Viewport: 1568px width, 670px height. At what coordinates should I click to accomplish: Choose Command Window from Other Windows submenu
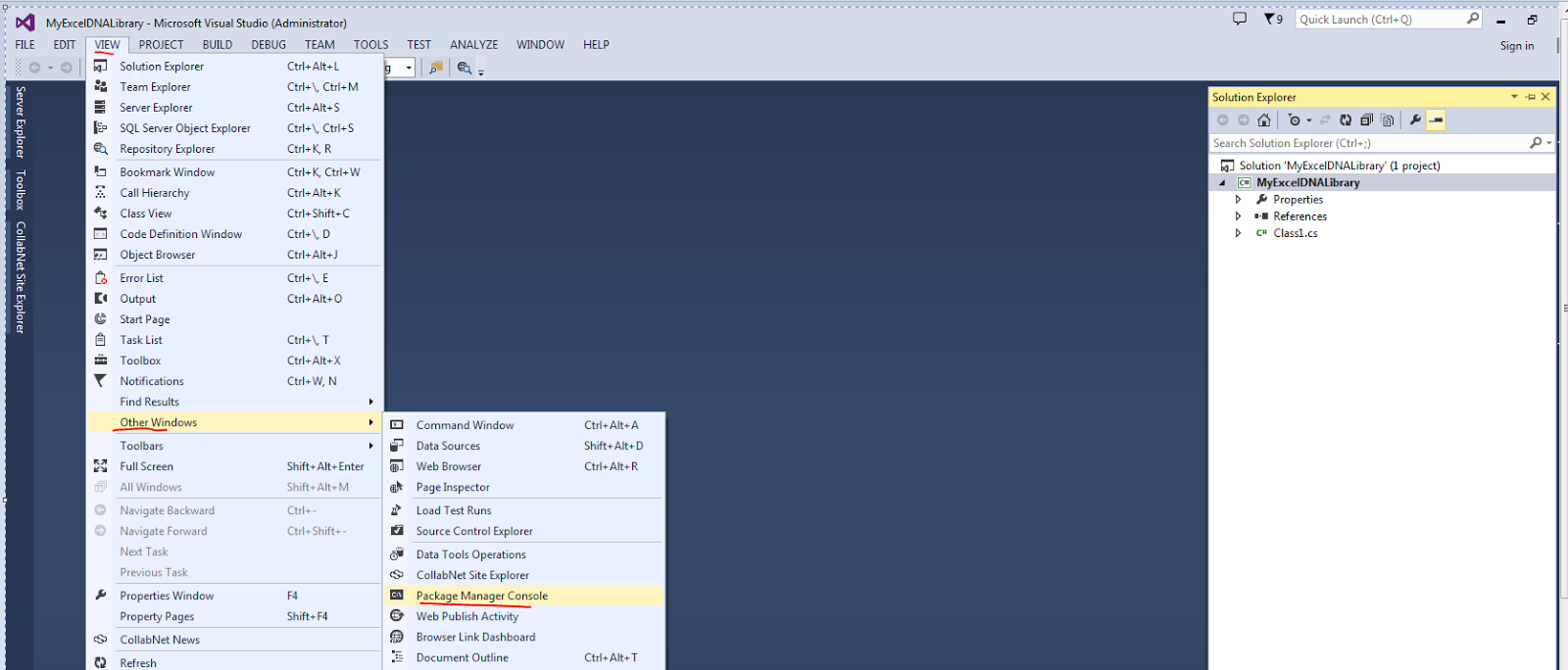click(524, 425)
